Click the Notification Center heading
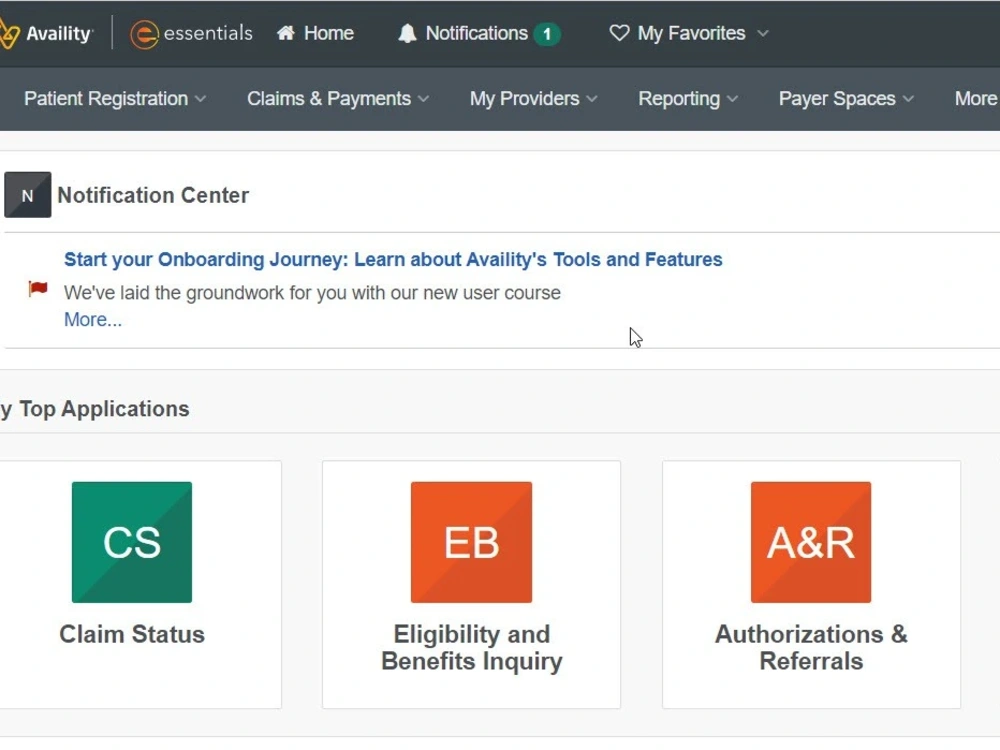Screen dimensions: 1000x750 pyautogui.click(x=153, y=195)
